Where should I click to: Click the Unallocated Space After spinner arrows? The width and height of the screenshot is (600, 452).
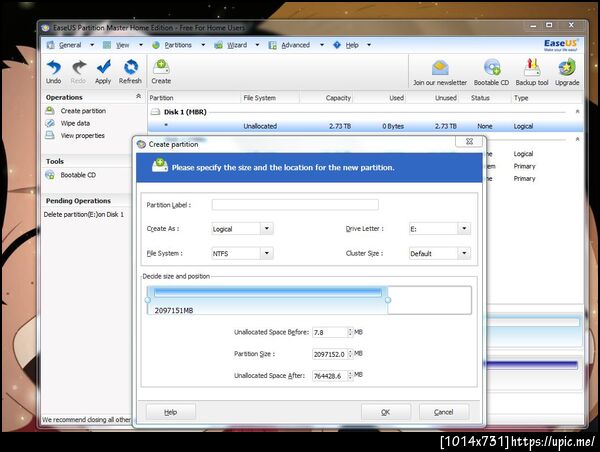(350, 376)
